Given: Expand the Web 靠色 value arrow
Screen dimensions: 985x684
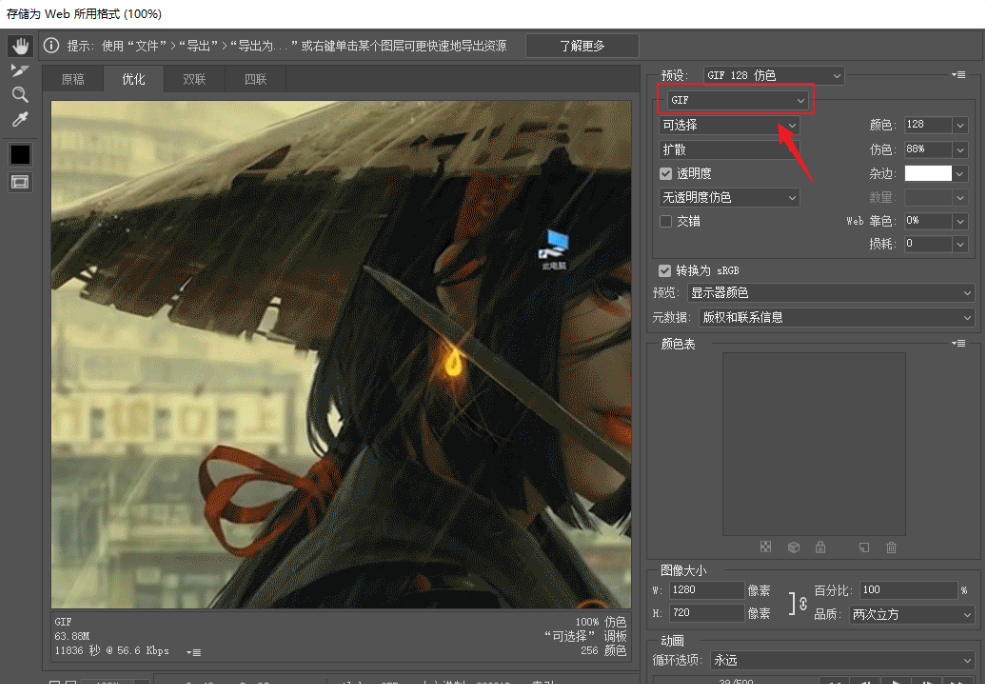Looking at the screenshot, I should click(960, 221).
